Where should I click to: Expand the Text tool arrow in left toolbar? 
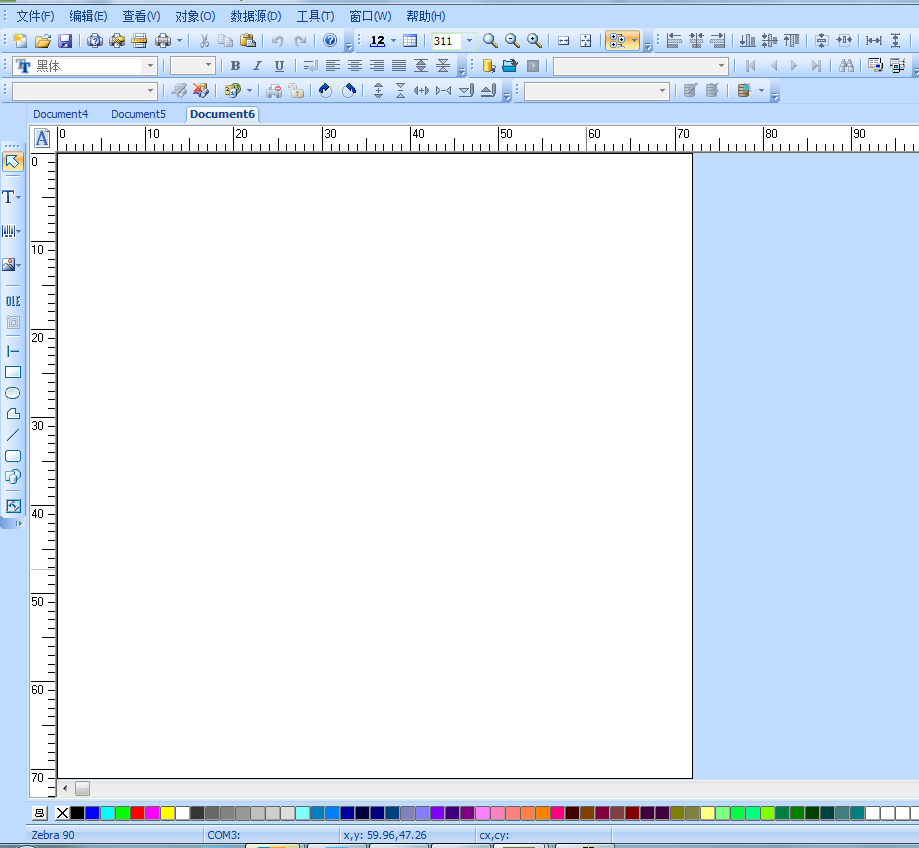(19, 197)
